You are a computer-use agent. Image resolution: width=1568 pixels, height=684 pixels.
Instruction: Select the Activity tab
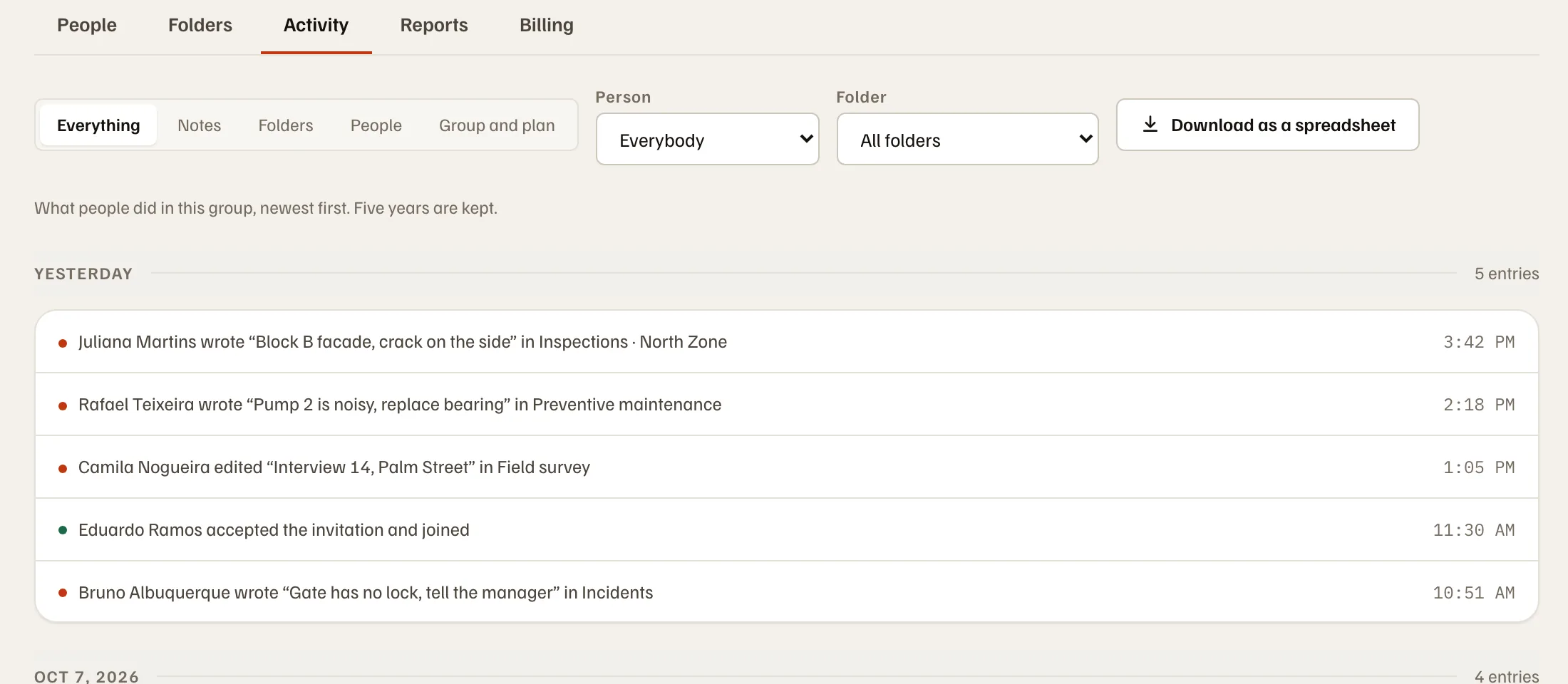point(316,26)
